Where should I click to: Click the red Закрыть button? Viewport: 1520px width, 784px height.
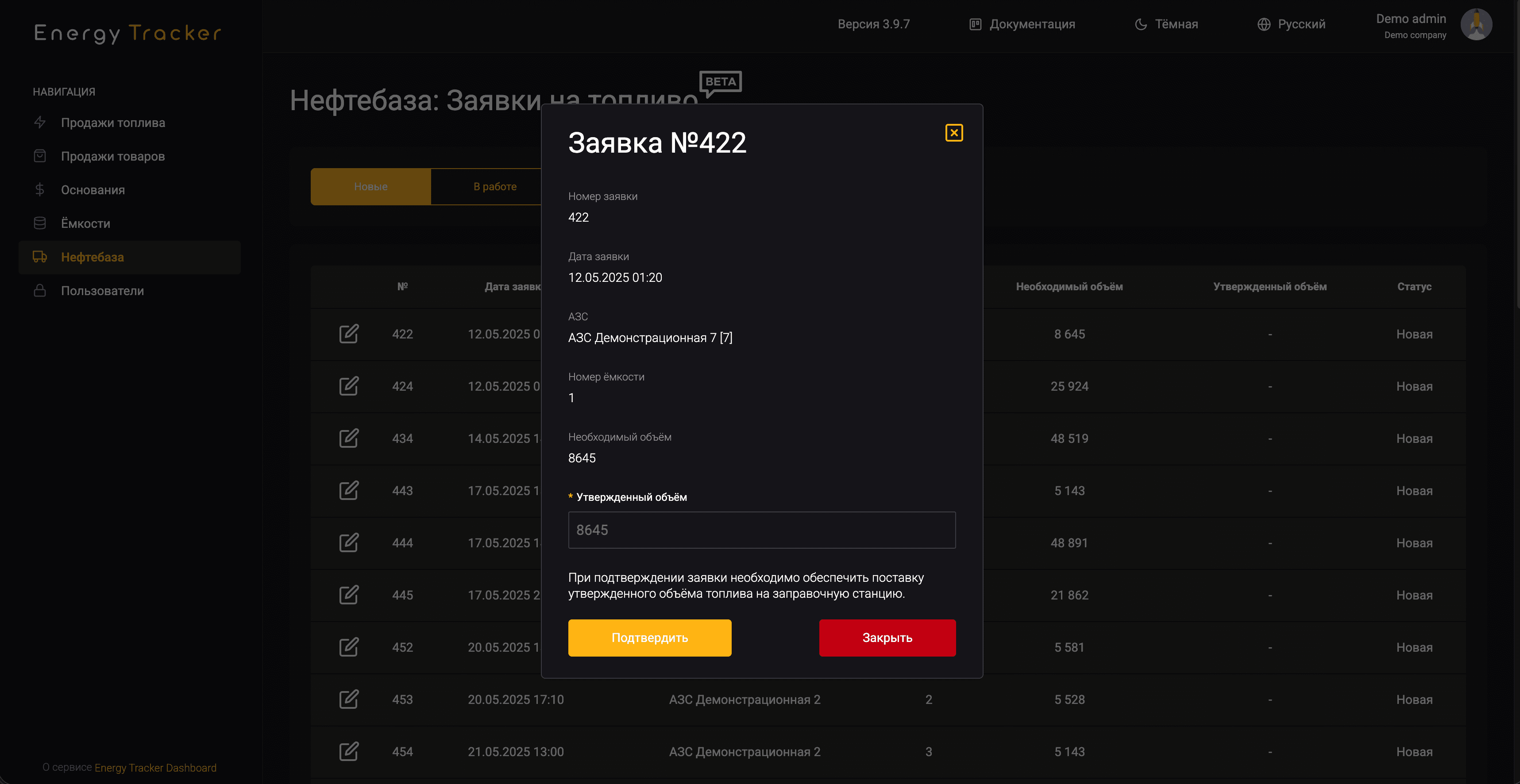click(x=887, y=638)
